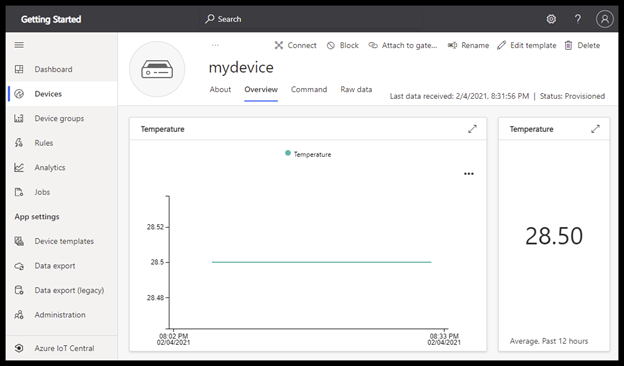The image size is (624, 366).
Task: Delete the device via Delete text
Action: click(x=589, y=45)
